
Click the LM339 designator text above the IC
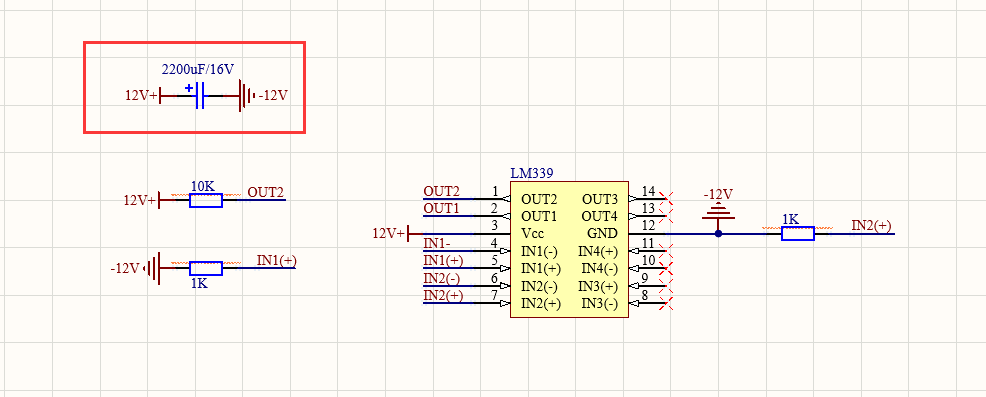(x=532, y=173)
